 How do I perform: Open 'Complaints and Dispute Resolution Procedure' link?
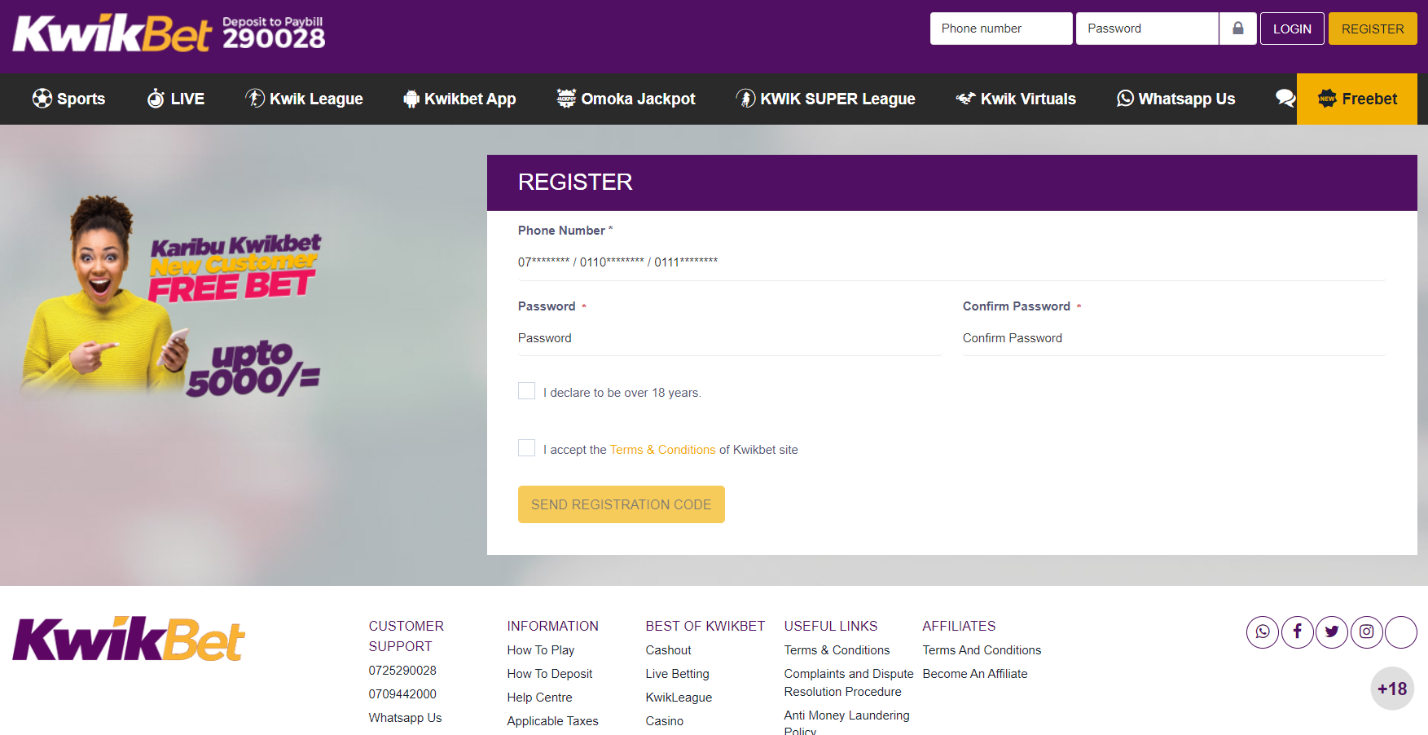pyautogui.click(x=849, y=683)
